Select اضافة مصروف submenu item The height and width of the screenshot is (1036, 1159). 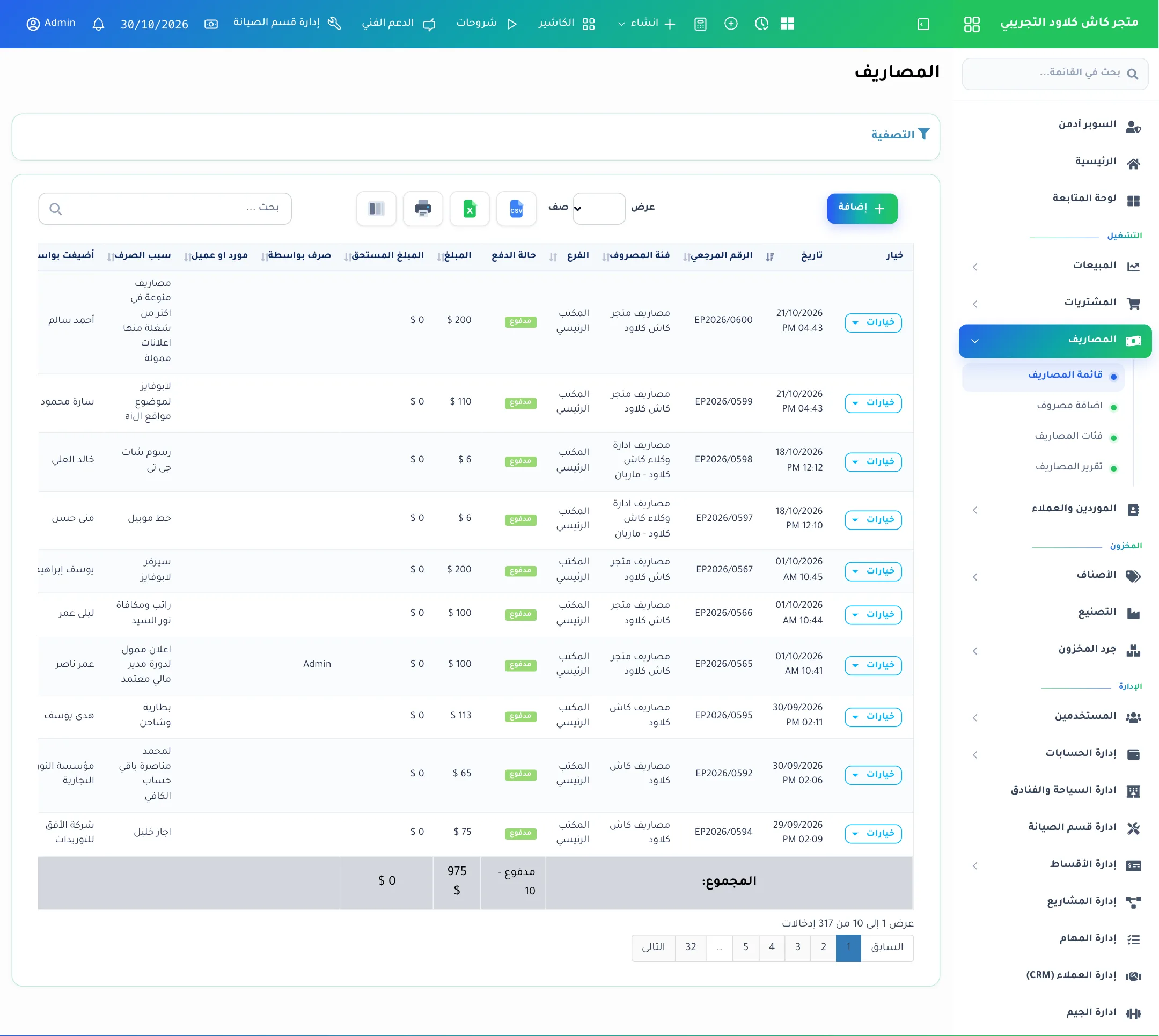[1069, 406]
